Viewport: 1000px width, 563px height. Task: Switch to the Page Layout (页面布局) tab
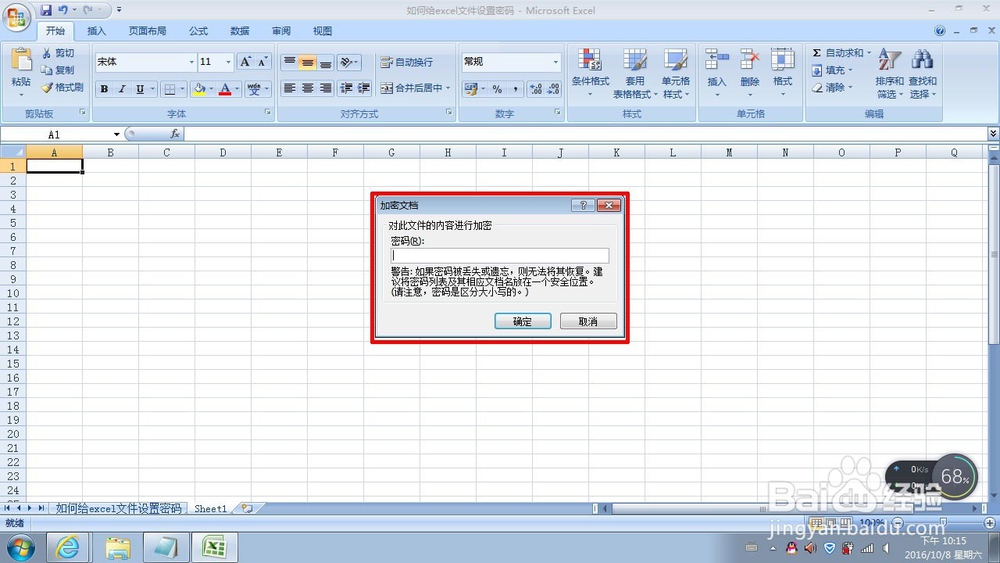[147, 31]
